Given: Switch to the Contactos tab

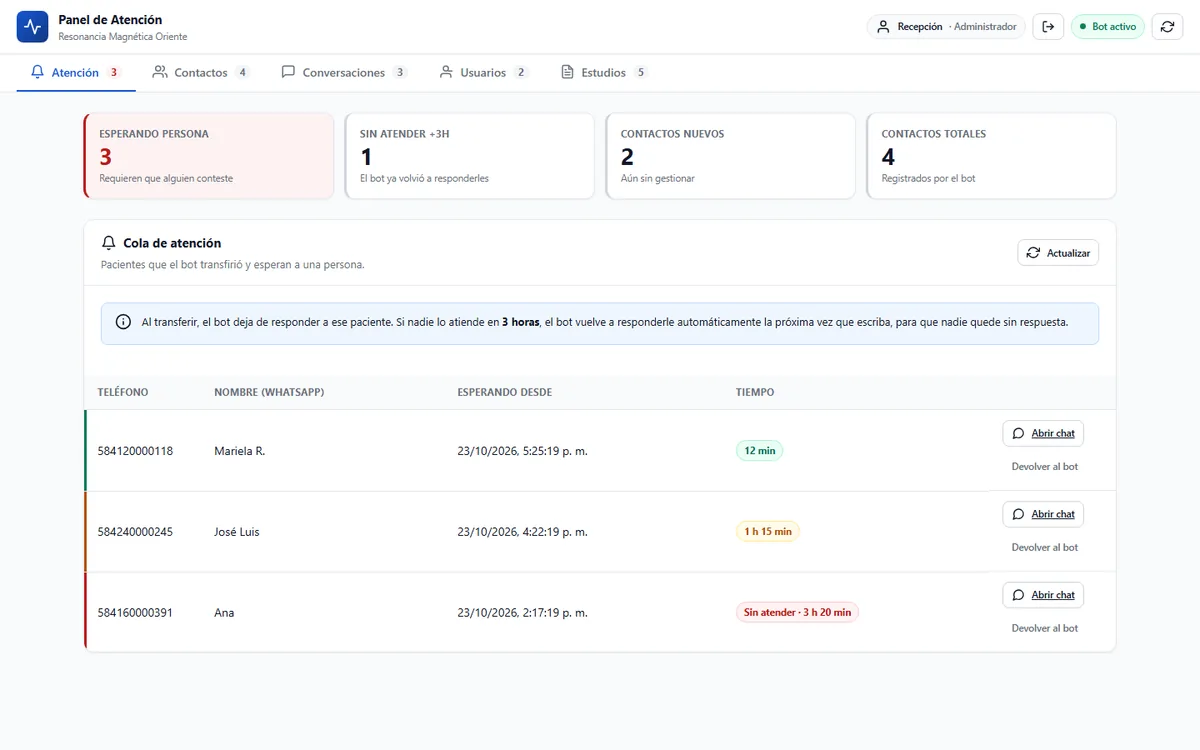Looking at the screenshot, I should 201,73.
